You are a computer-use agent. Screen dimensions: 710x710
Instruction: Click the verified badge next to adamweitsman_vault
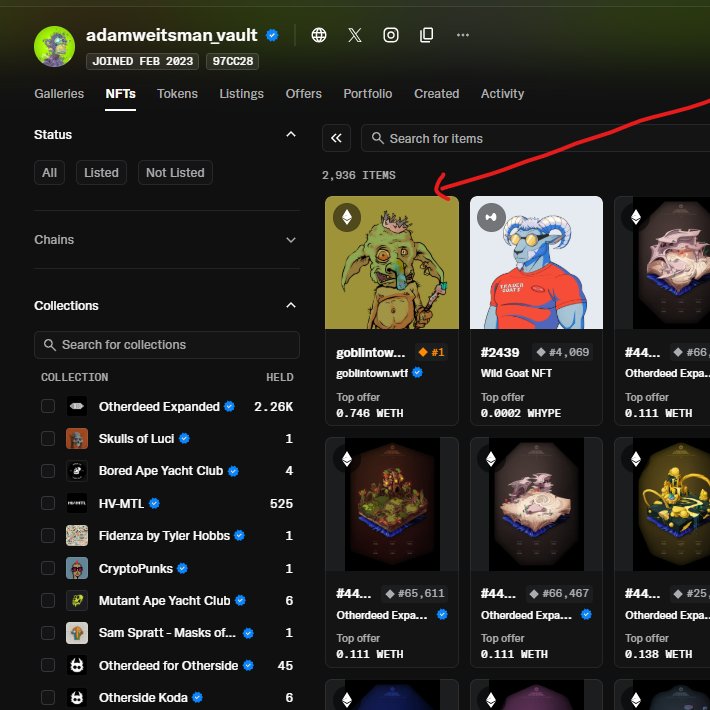(x=272, y=35)
